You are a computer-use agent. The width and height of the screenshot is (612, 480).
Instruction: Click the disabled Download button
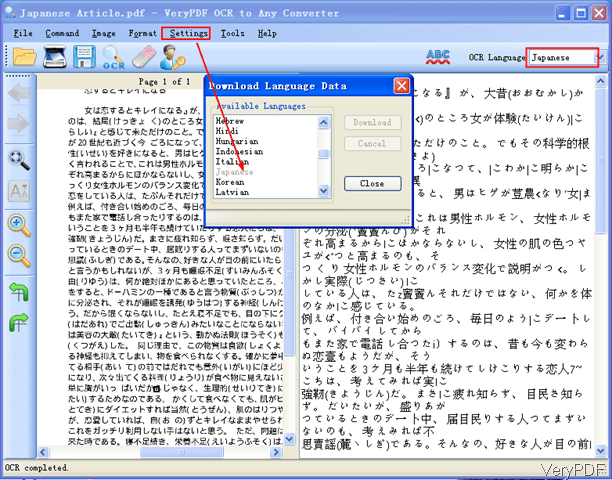pyautogui.click(x=372, y=123)
